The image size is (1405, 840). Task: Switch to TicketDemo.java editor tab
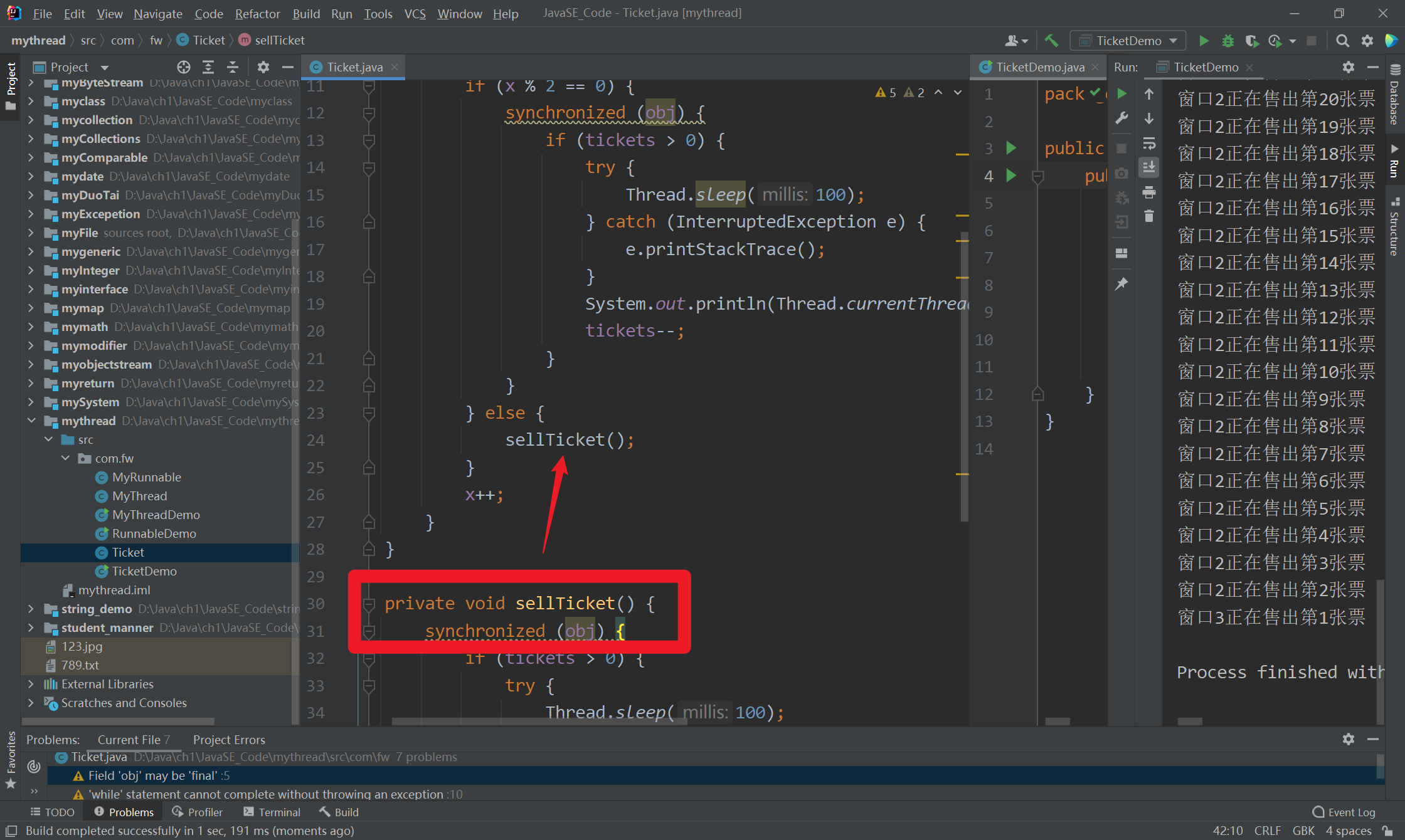1039,67
